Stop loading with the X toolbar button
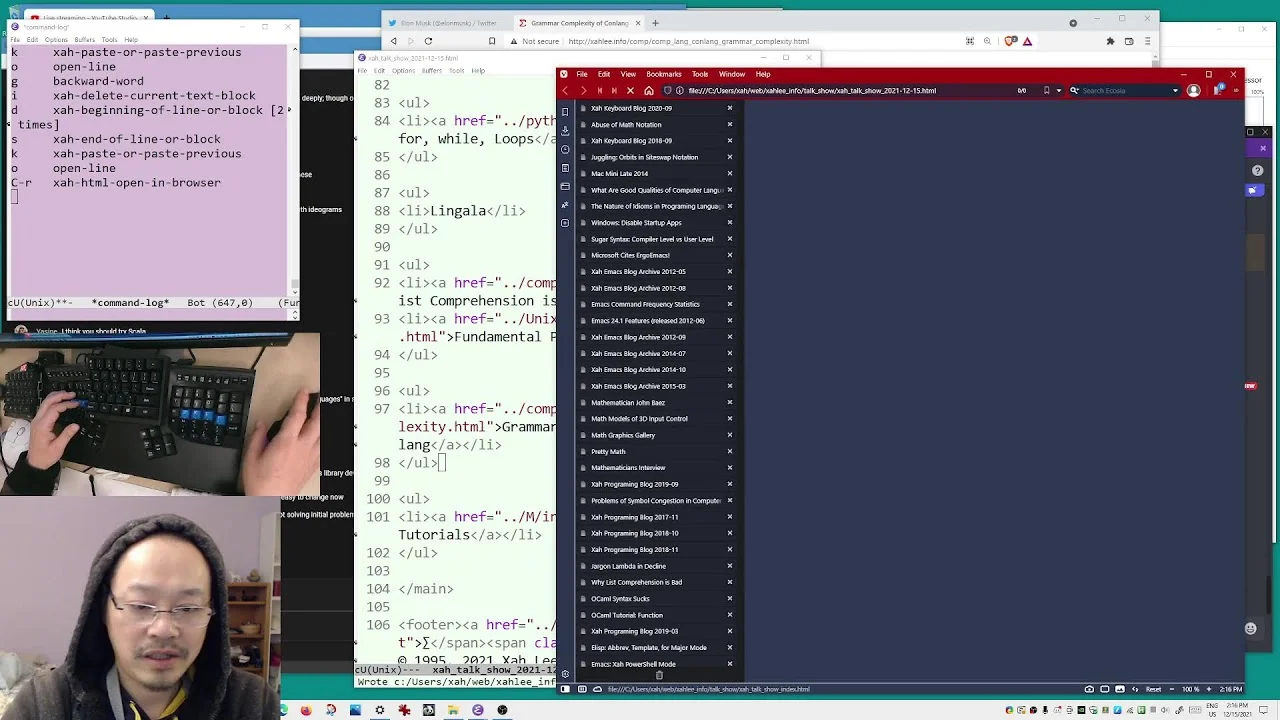This screenshot has height=720, width=1280. point(630,91)
